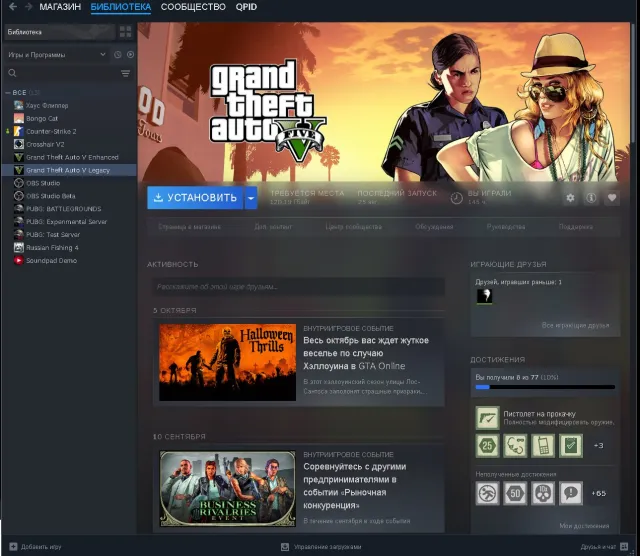Show +65 more locked achievements

click(x=598, y=493)
